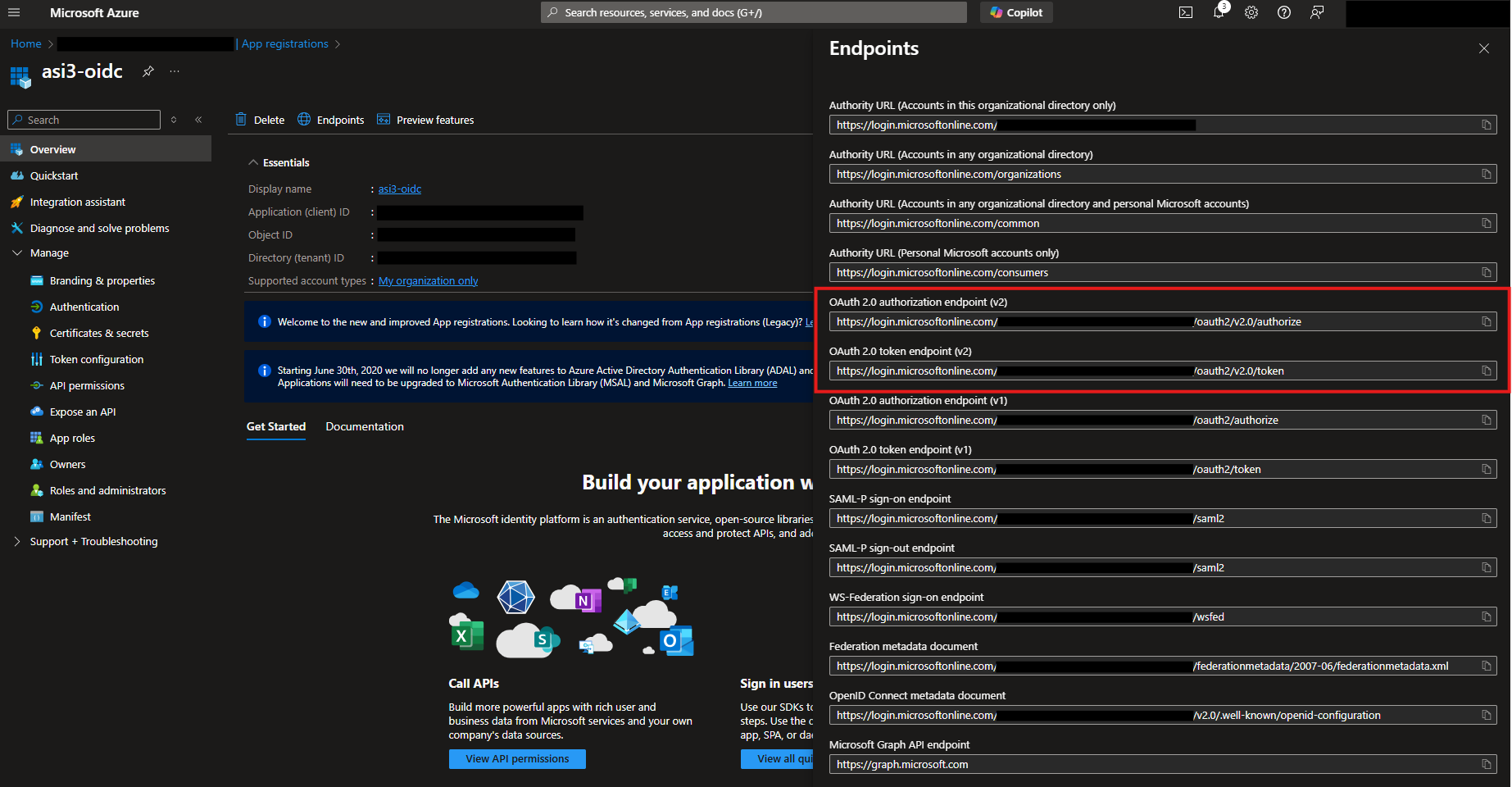
Task: Launch Copilot from the top bar
Action: 1016,12
